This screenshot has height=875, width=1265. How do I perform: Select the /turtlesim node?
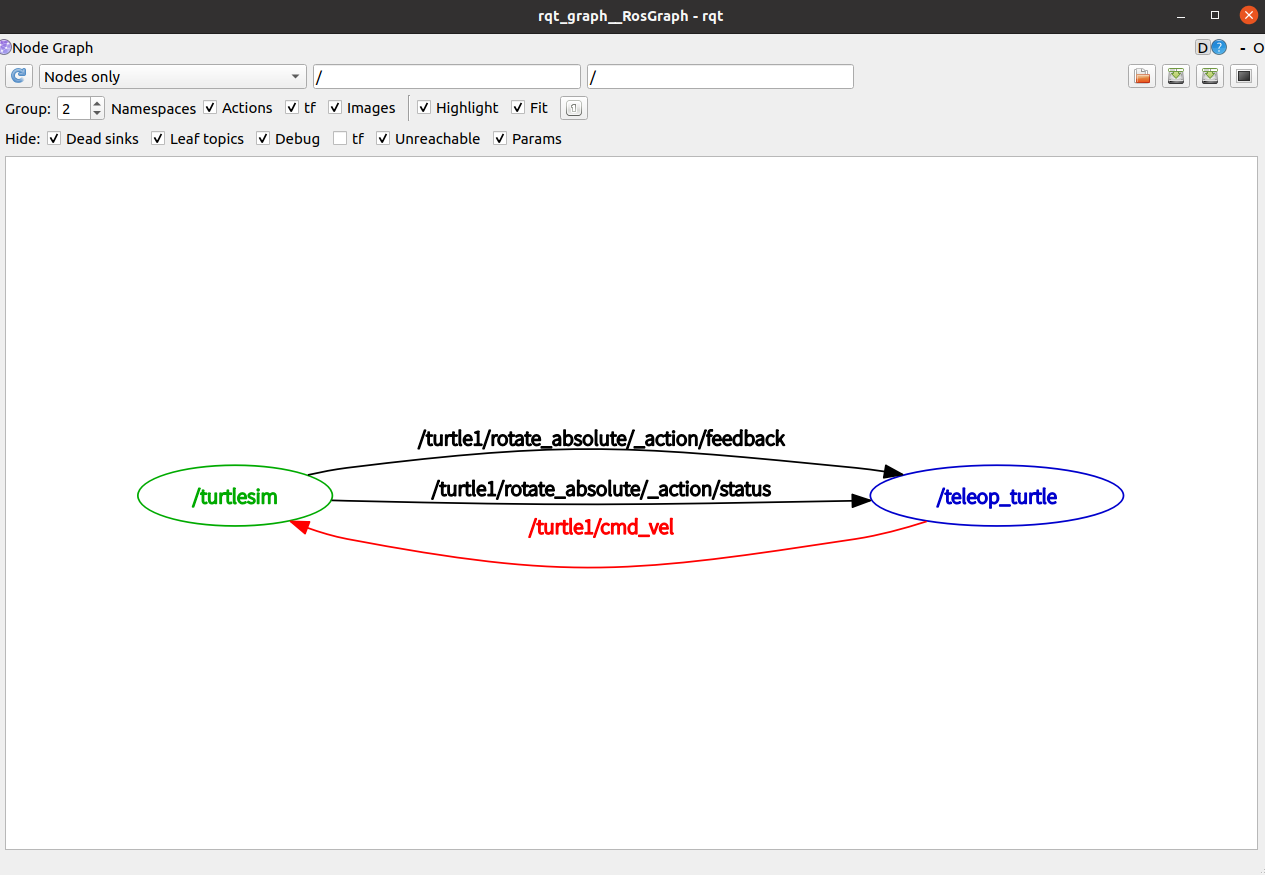tap(234, 496)
